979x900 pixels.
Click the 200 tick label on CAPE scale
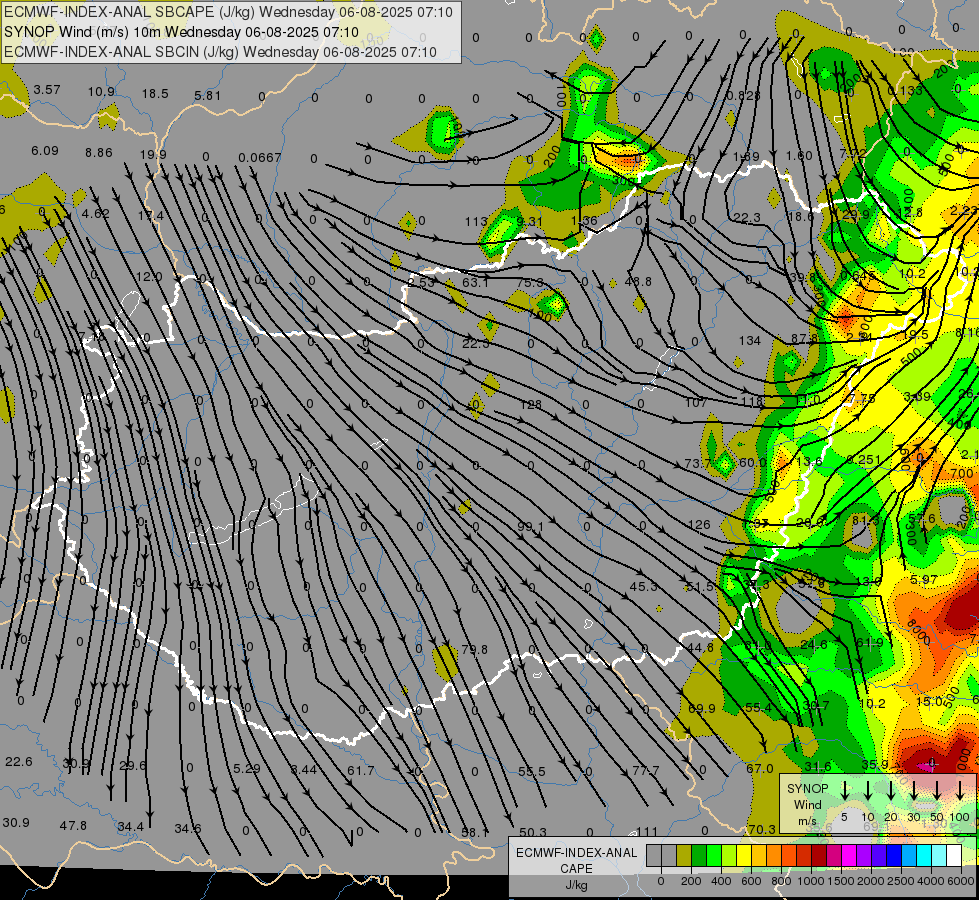pyautogui.click(x=691, y=881)
